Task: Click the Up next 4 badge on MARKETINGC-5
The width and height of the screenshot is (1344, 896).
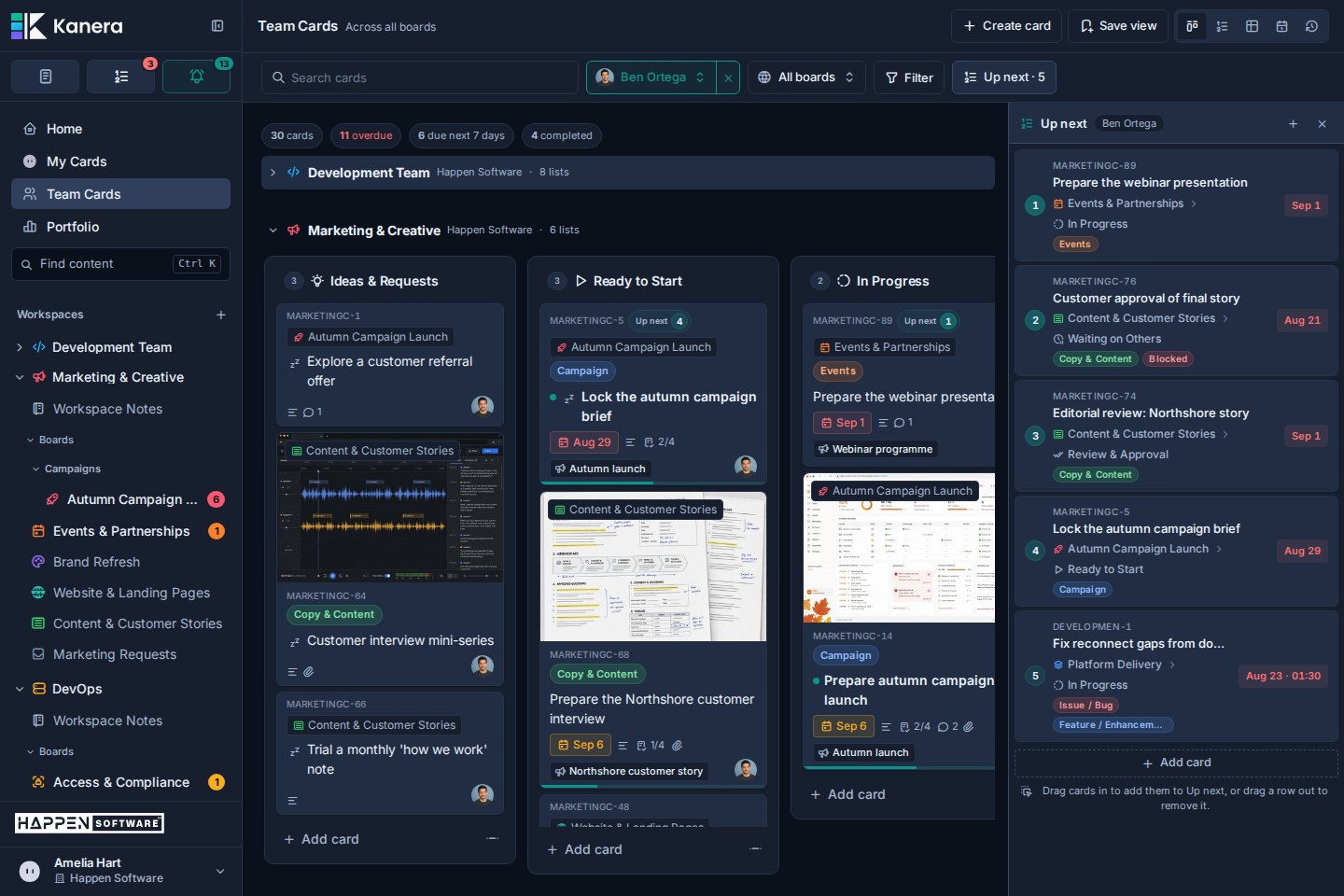Action: [660, 321]
